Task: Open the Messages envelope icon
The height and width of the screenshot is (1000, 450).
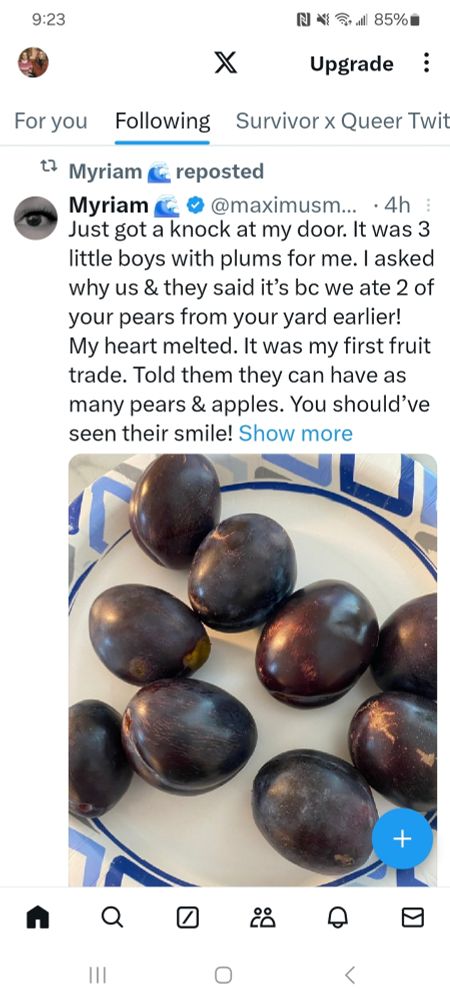Action: 412,918
